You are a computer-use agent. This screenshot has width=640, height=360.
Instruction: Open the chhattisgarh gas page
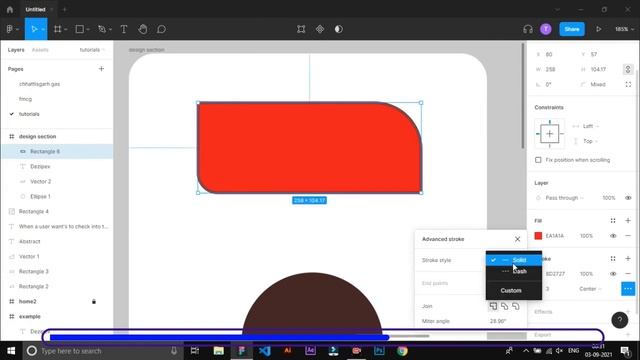click(39, 84)
